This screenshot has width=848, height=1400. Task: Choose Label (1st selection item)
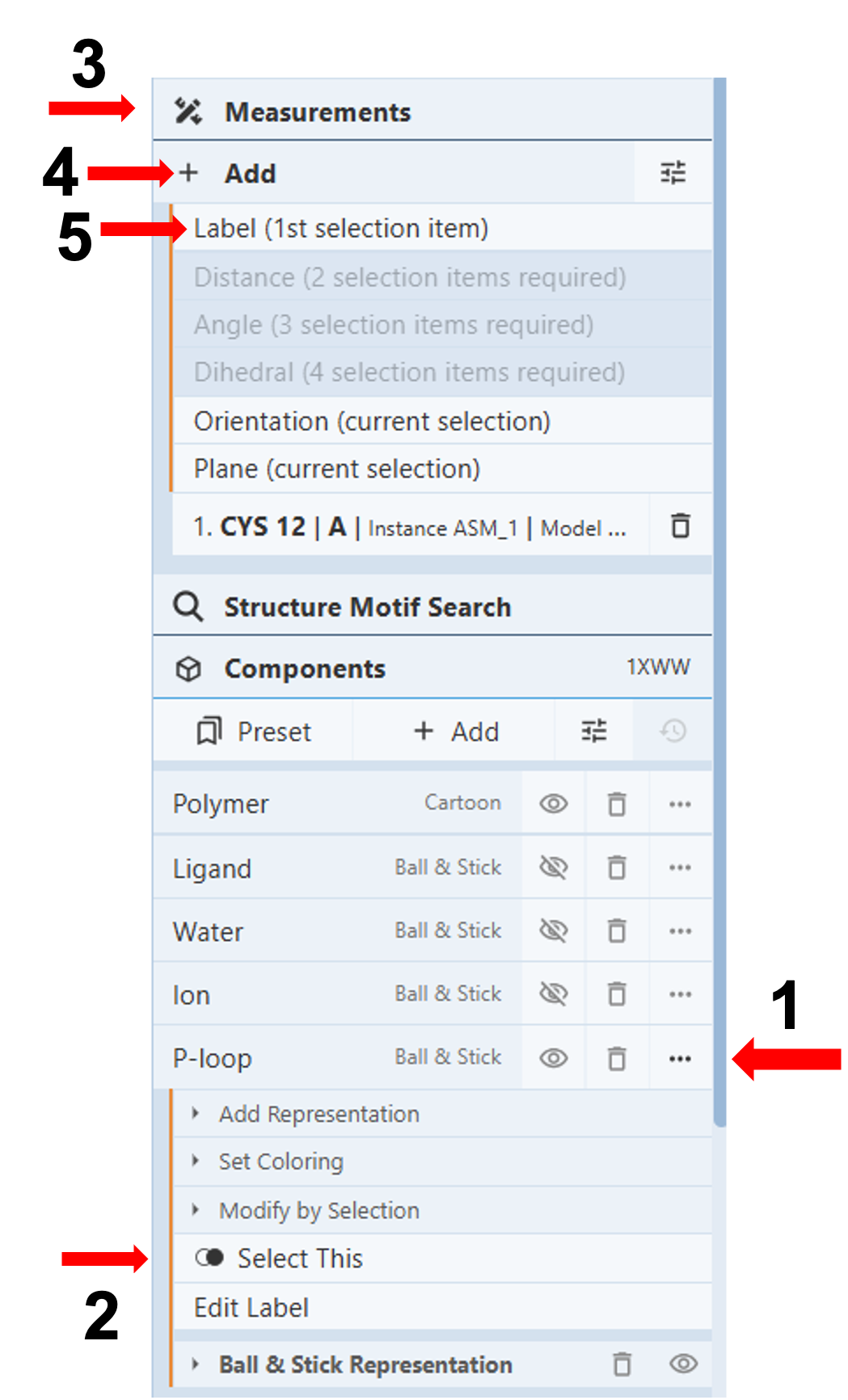(x=341, y=229)
